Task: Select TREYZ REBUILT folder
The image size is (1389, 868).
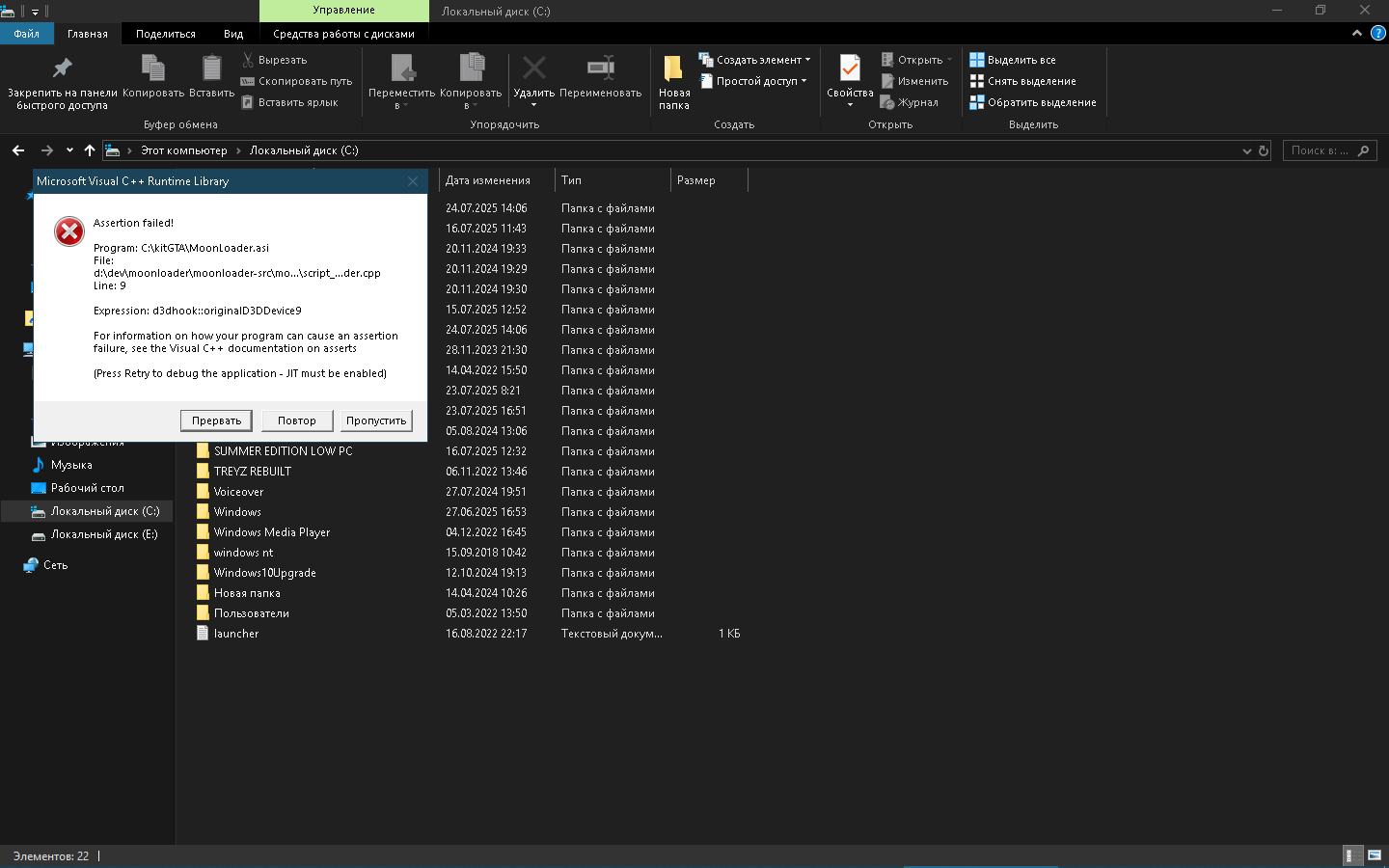Action: coord(253,472)
